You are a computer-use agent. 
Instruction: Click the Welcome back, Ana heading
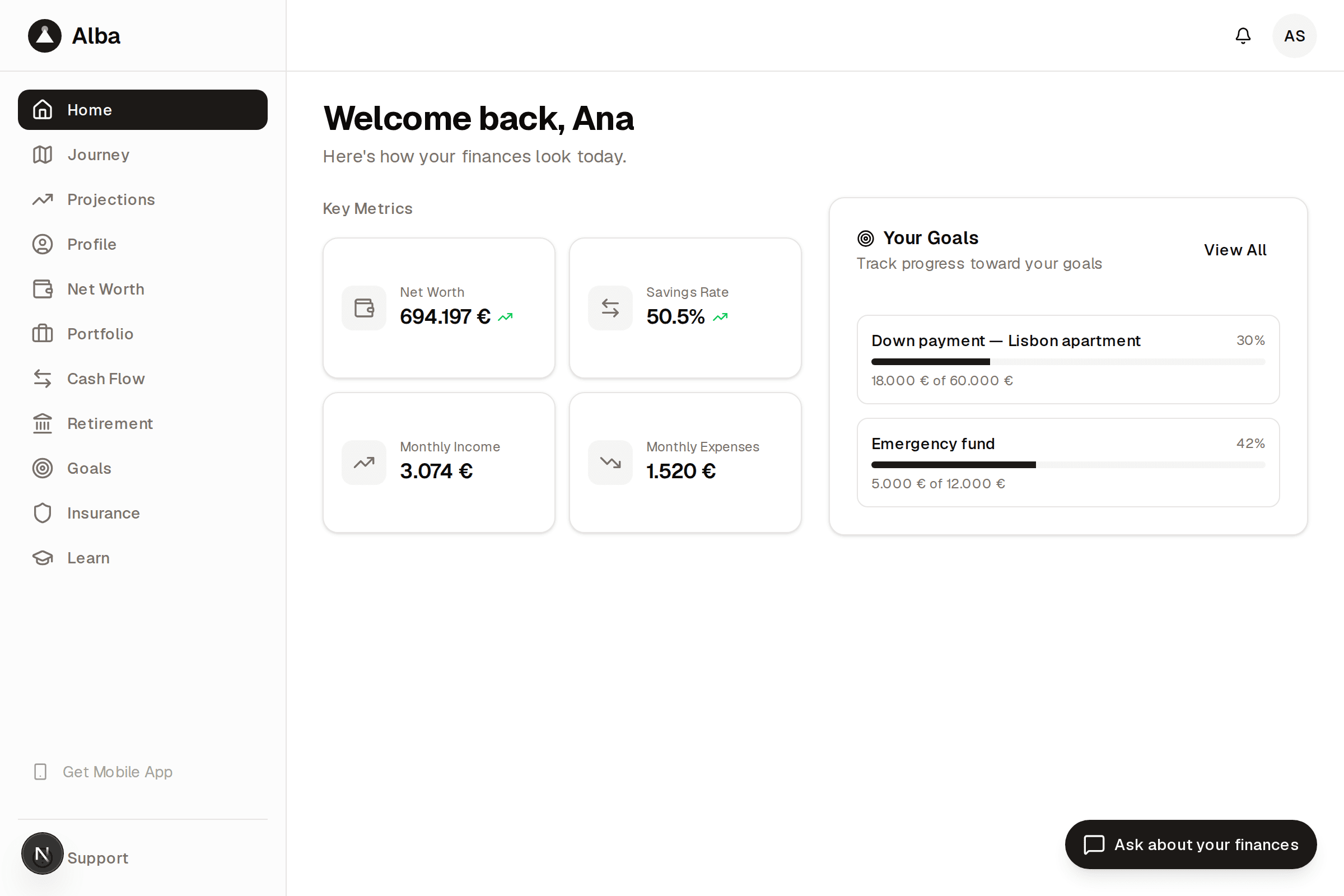(478, 119)
